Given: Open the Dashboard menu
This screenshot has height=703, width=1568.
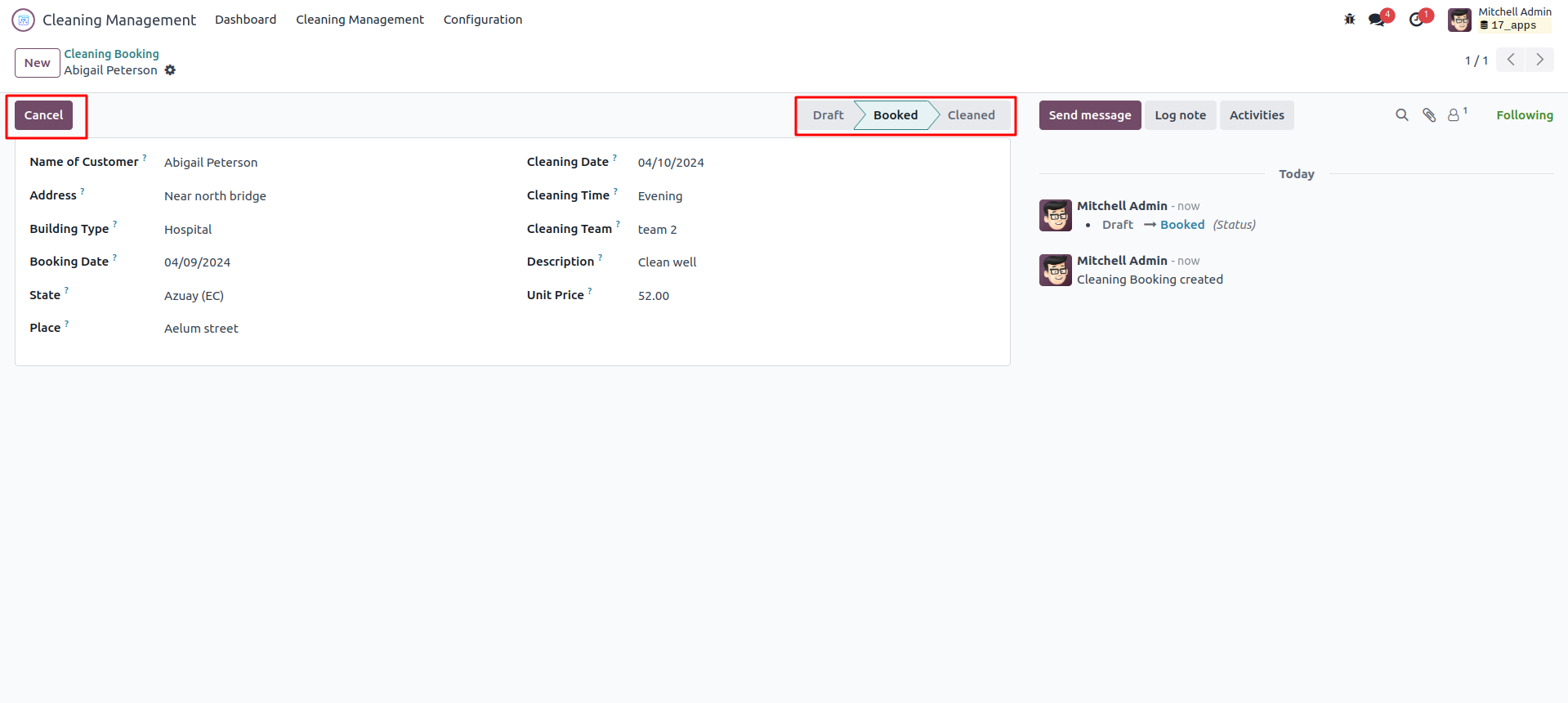Looking at the screenshot, I should [245, 20].
